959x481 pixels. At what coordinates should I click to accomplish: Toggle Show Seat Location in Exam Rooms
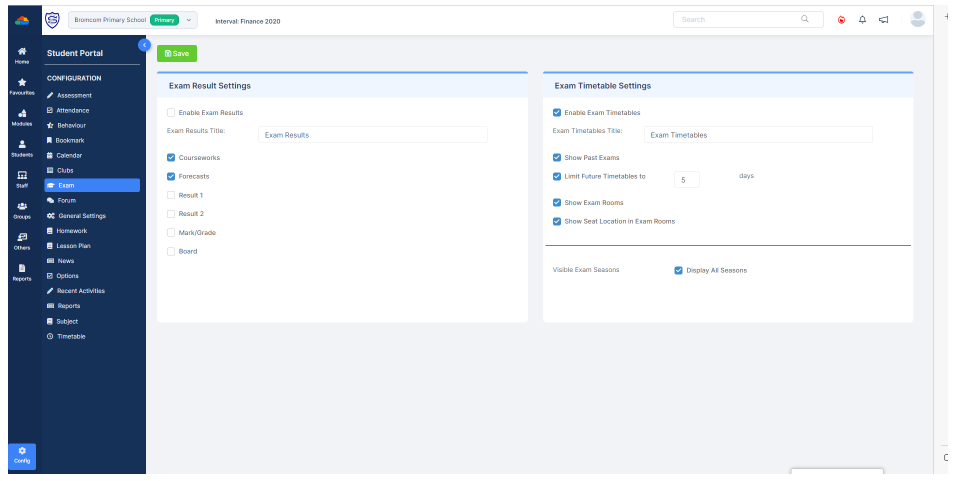(557, 221)
